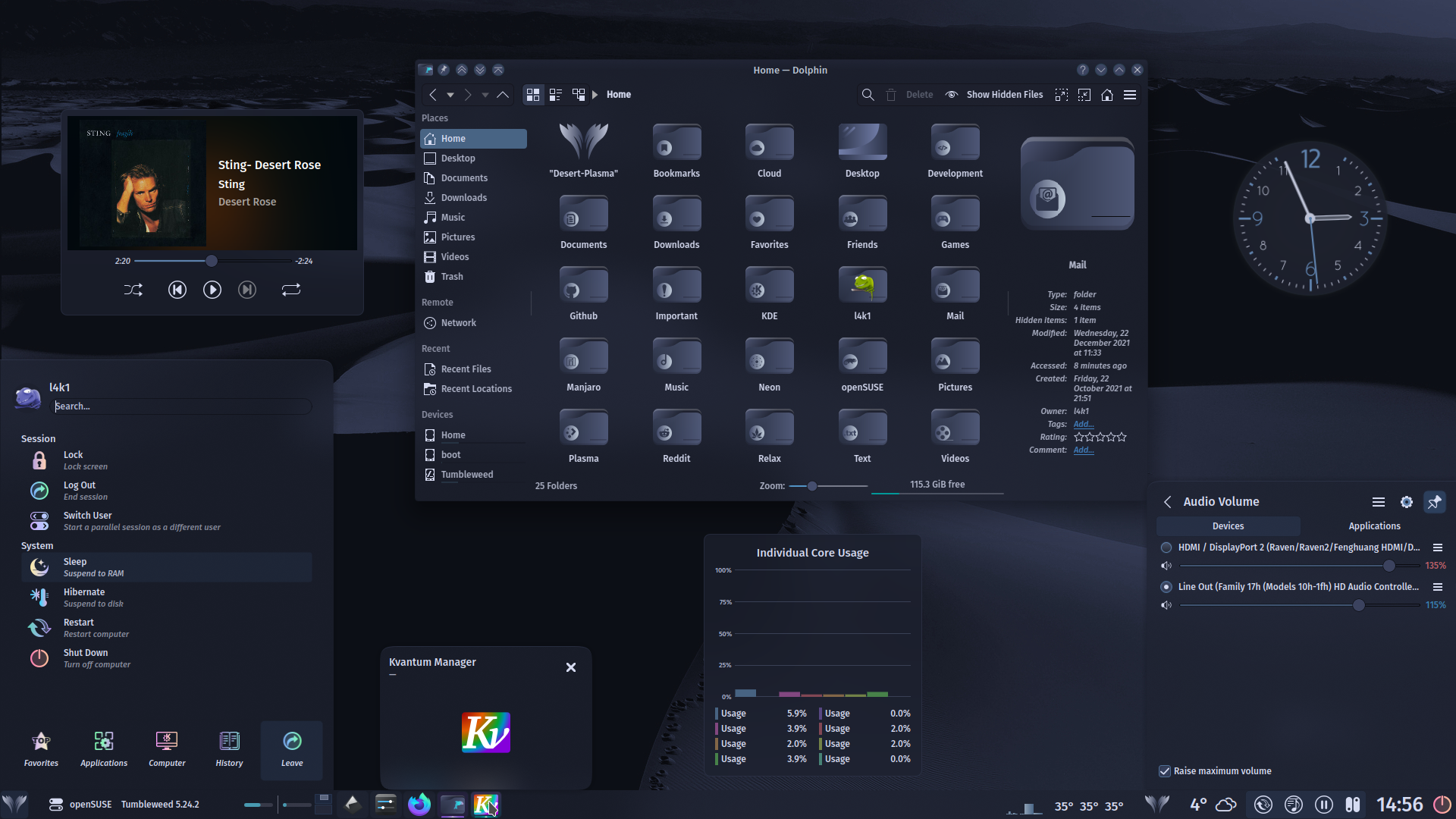Select the KDE folder
The width and height of the screenshot is (1456, 819).
[x=770, y=294]
